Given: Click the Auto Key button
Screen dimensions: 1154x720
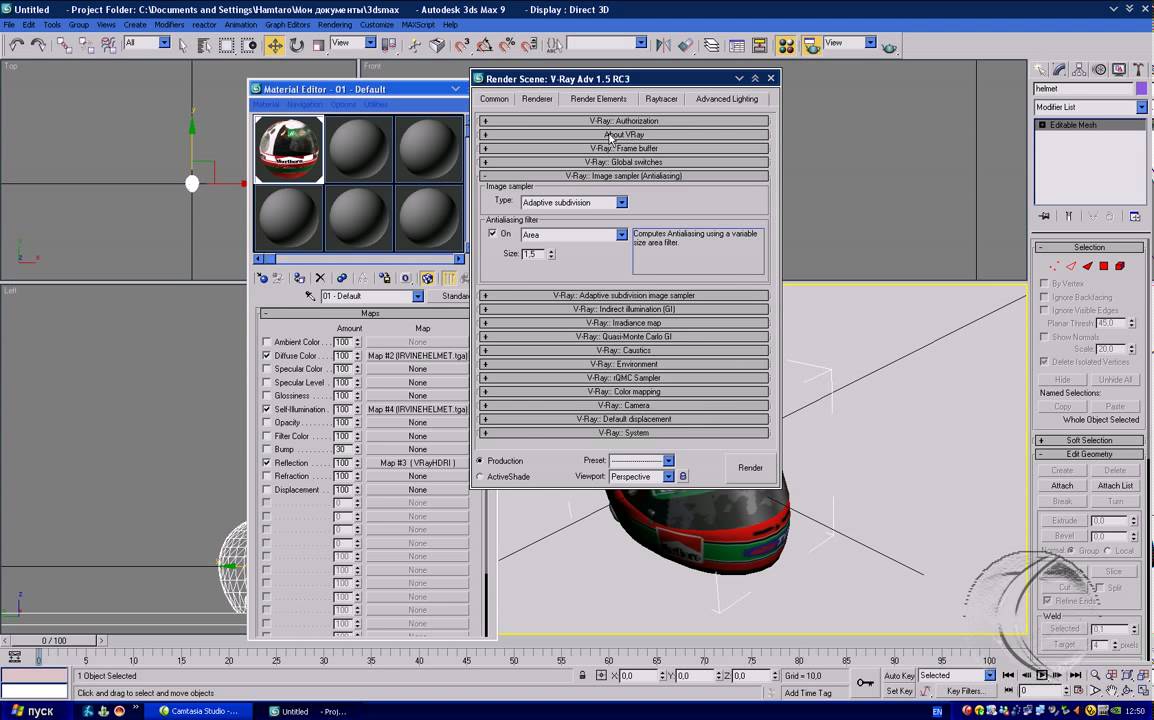Looking at the screenshot, I should pos(899,675).
